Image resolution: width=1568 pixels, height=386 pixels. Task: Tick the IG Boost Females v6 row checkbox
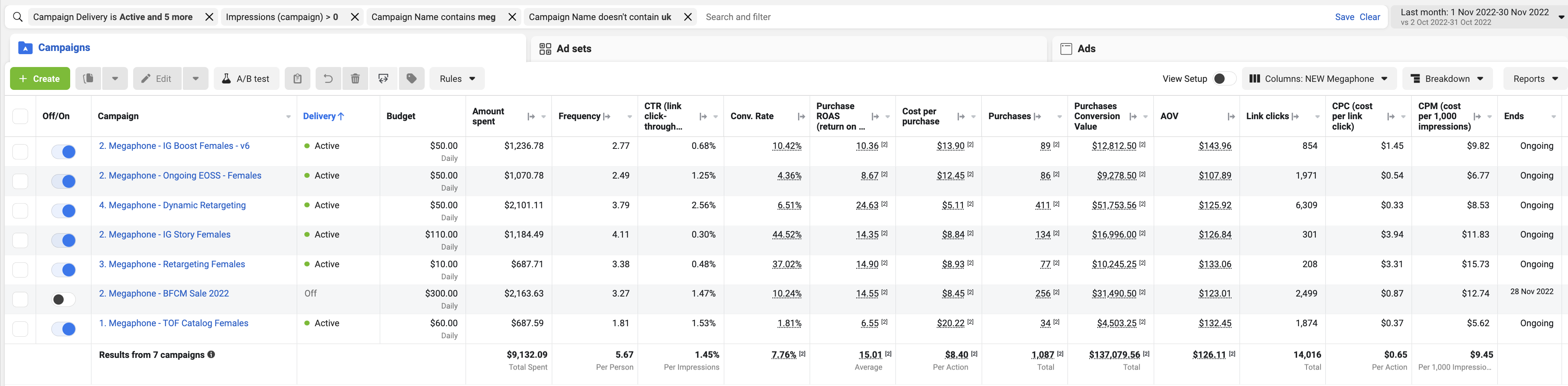coord(20,152)
